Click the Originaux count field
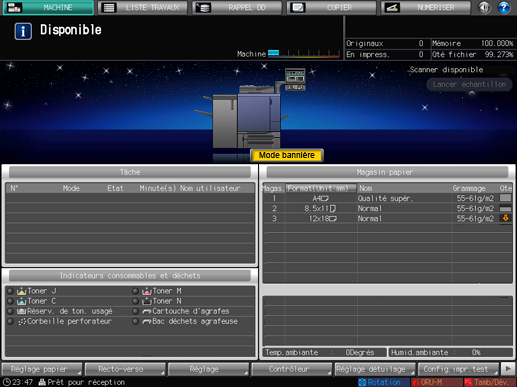Viewport: 517px width, 387px height. pos(386,43)
